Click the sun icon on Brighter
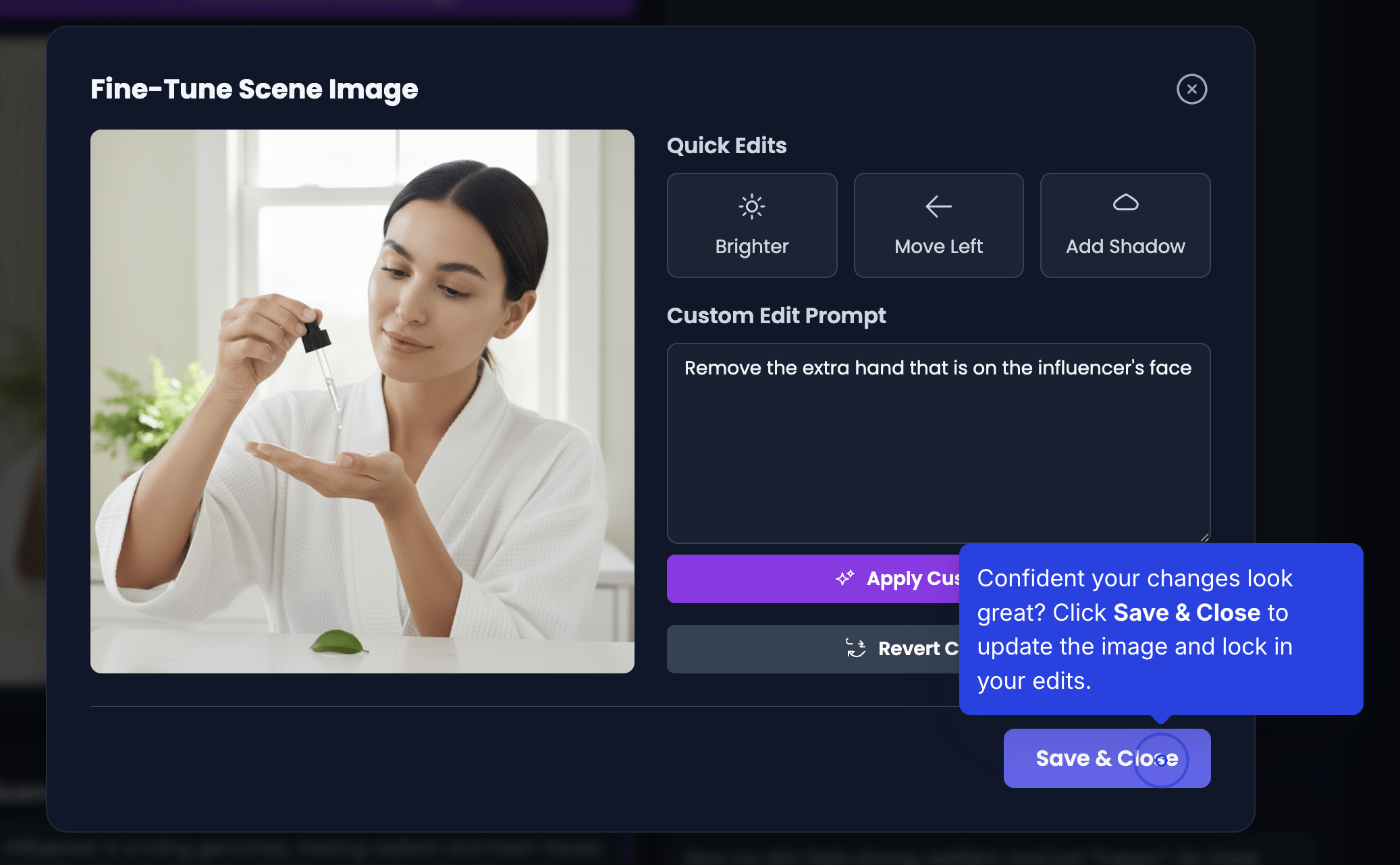 click(751, 206)
